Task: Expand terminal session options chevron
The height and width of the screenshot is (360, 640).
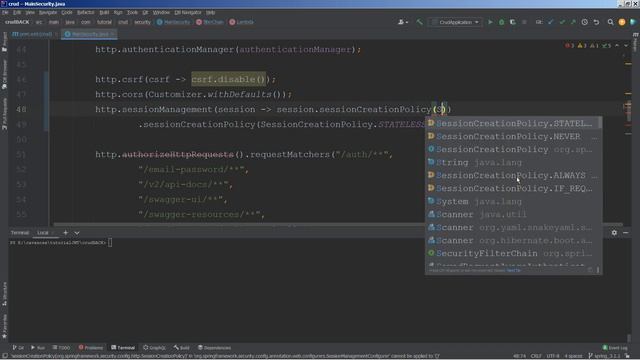Action: [x=77, y=233]
